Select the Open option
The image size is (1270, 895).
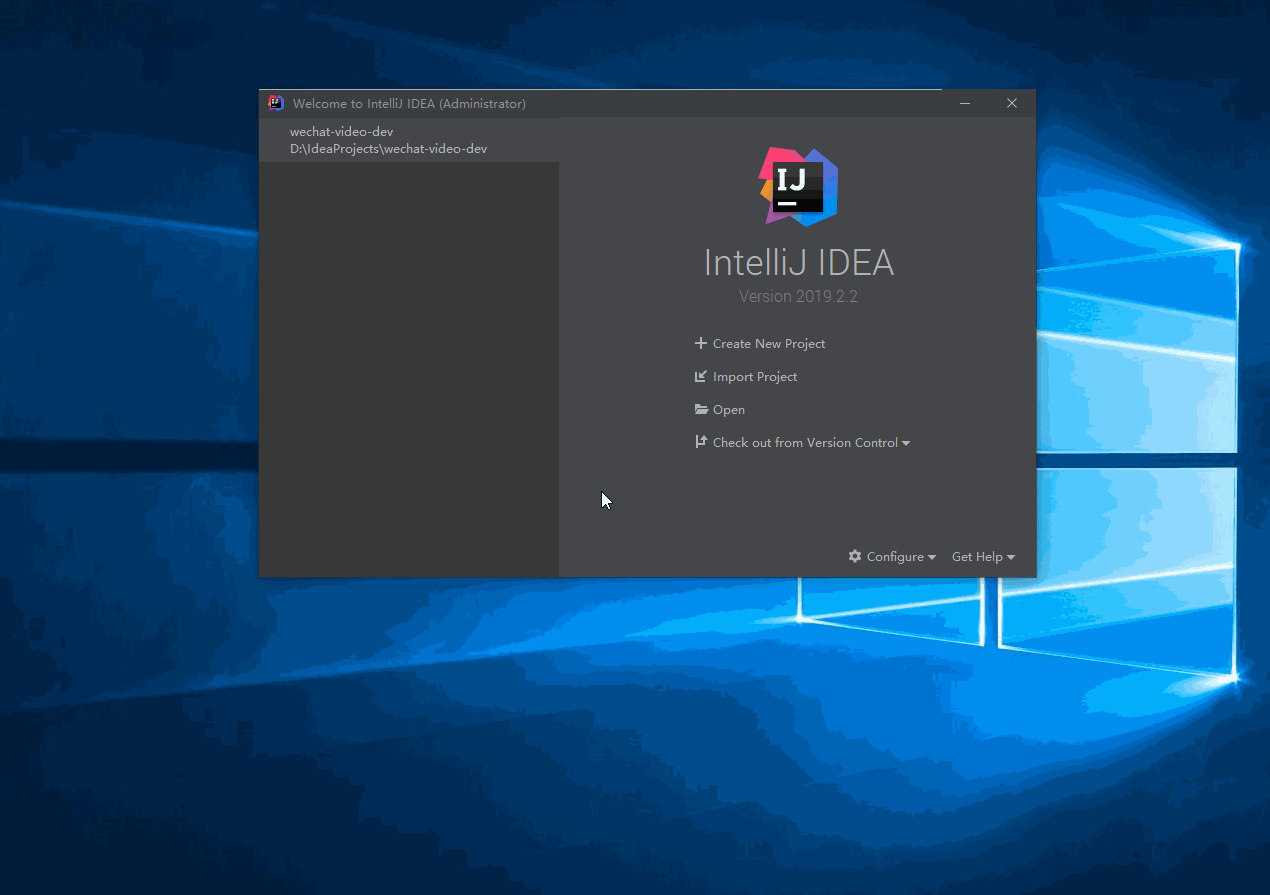tap(728, 409)
